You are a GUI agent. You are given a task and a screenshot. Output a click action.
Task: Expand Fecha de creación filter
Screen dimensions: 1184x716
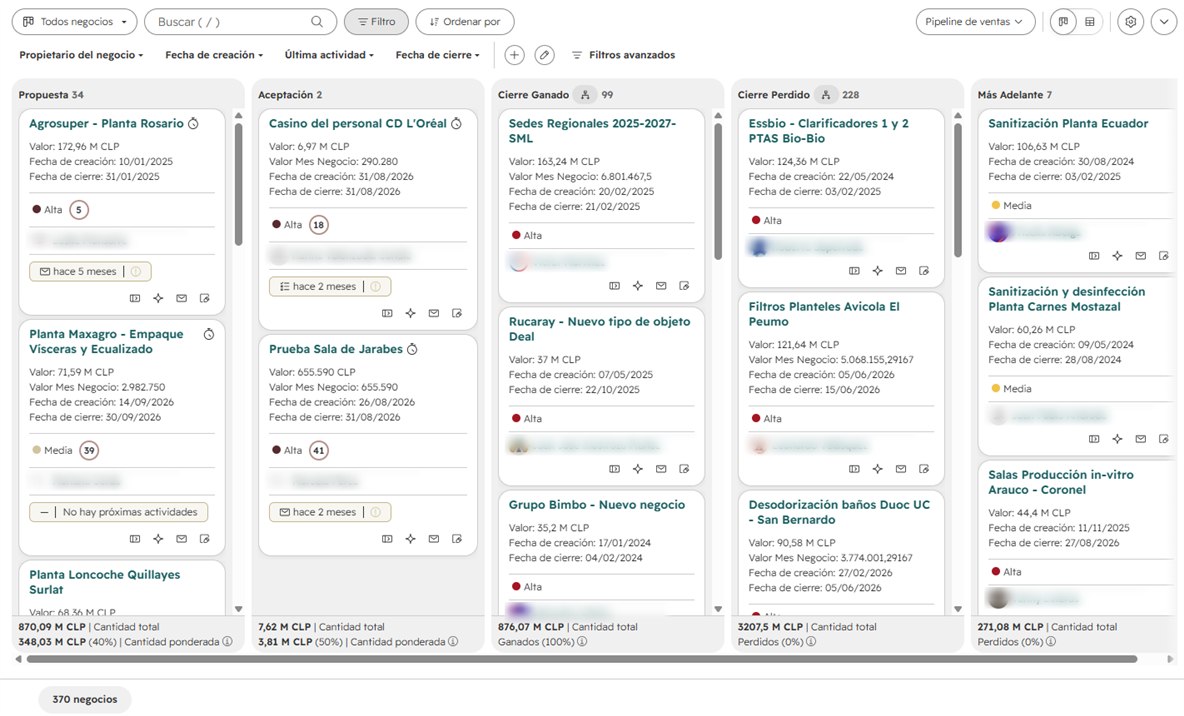point(214,55)
